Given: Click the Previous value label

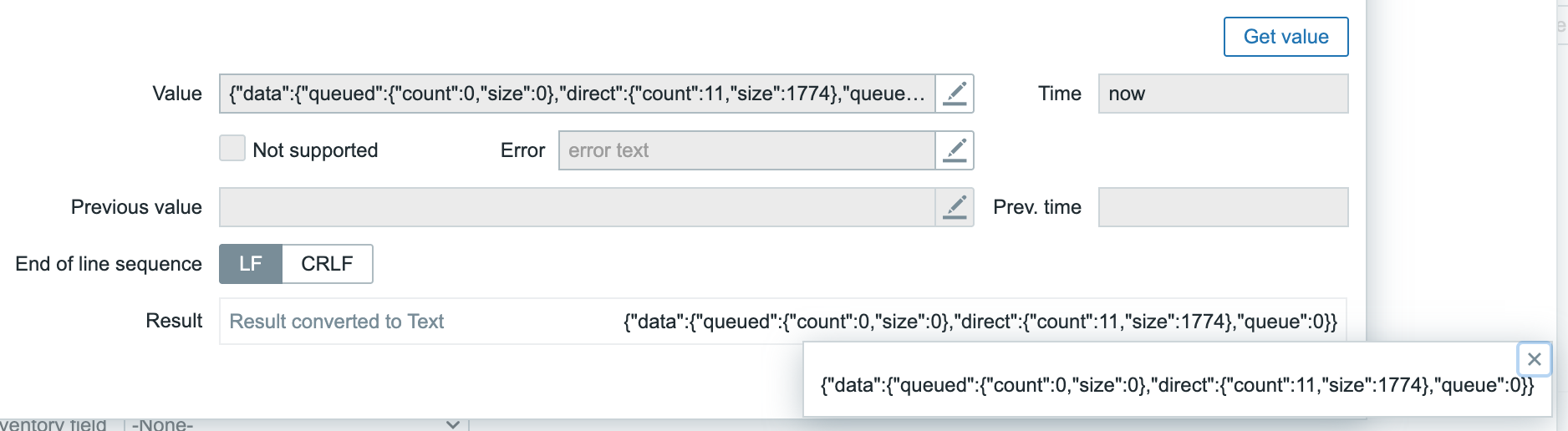Looking at the screenshot, I should tap(136, 207).
